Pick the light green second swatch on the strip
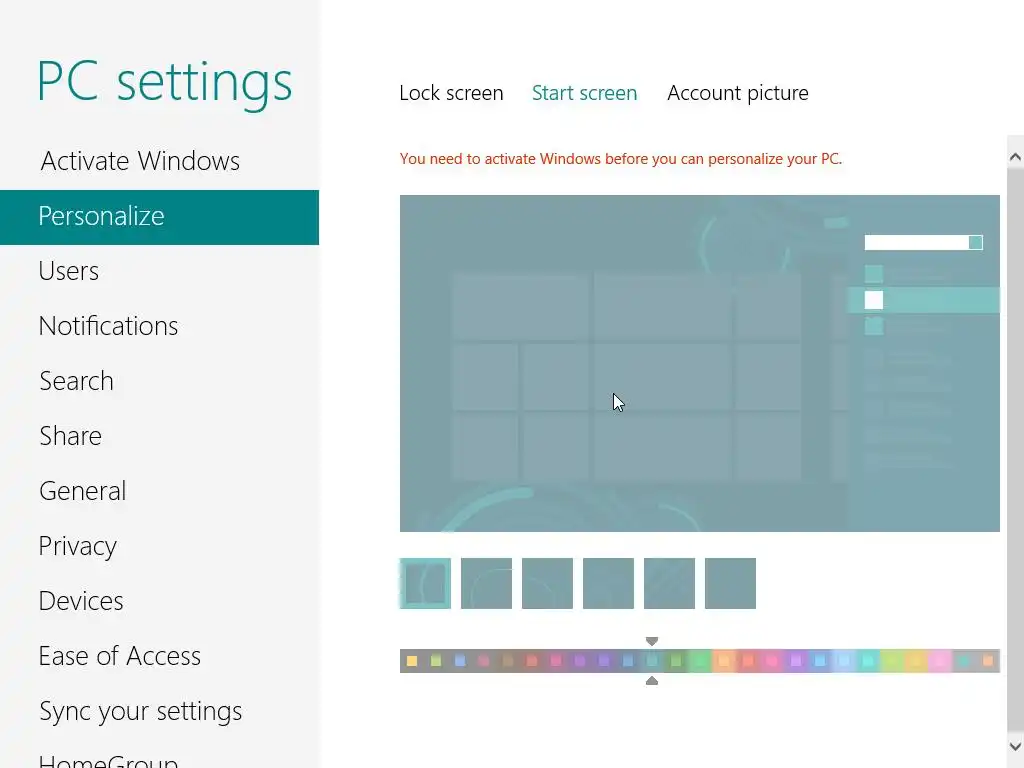 click(436, 661)
